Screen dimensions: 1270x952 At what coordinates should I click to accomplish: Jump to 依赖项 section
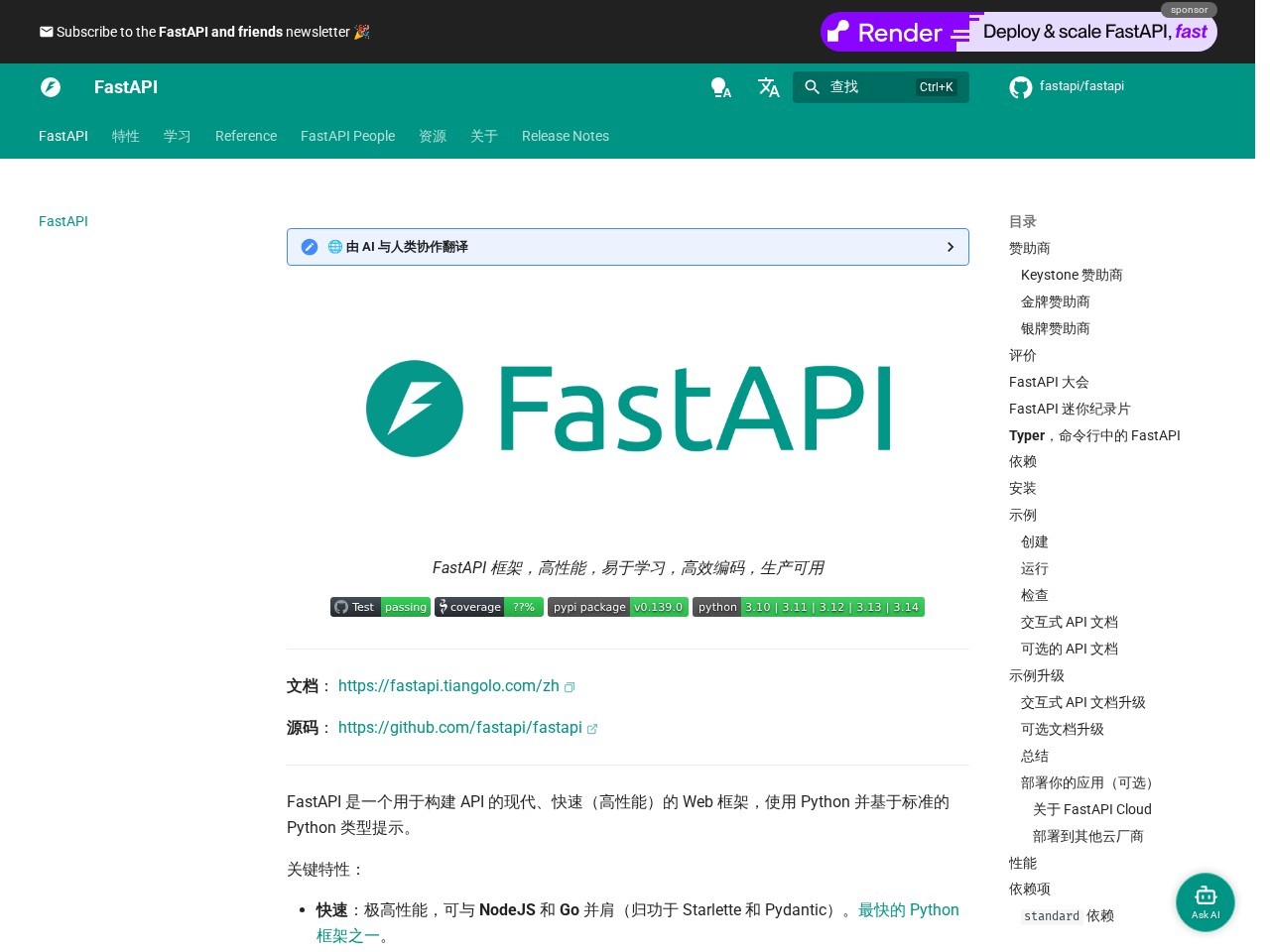[x=1030, y=889]
